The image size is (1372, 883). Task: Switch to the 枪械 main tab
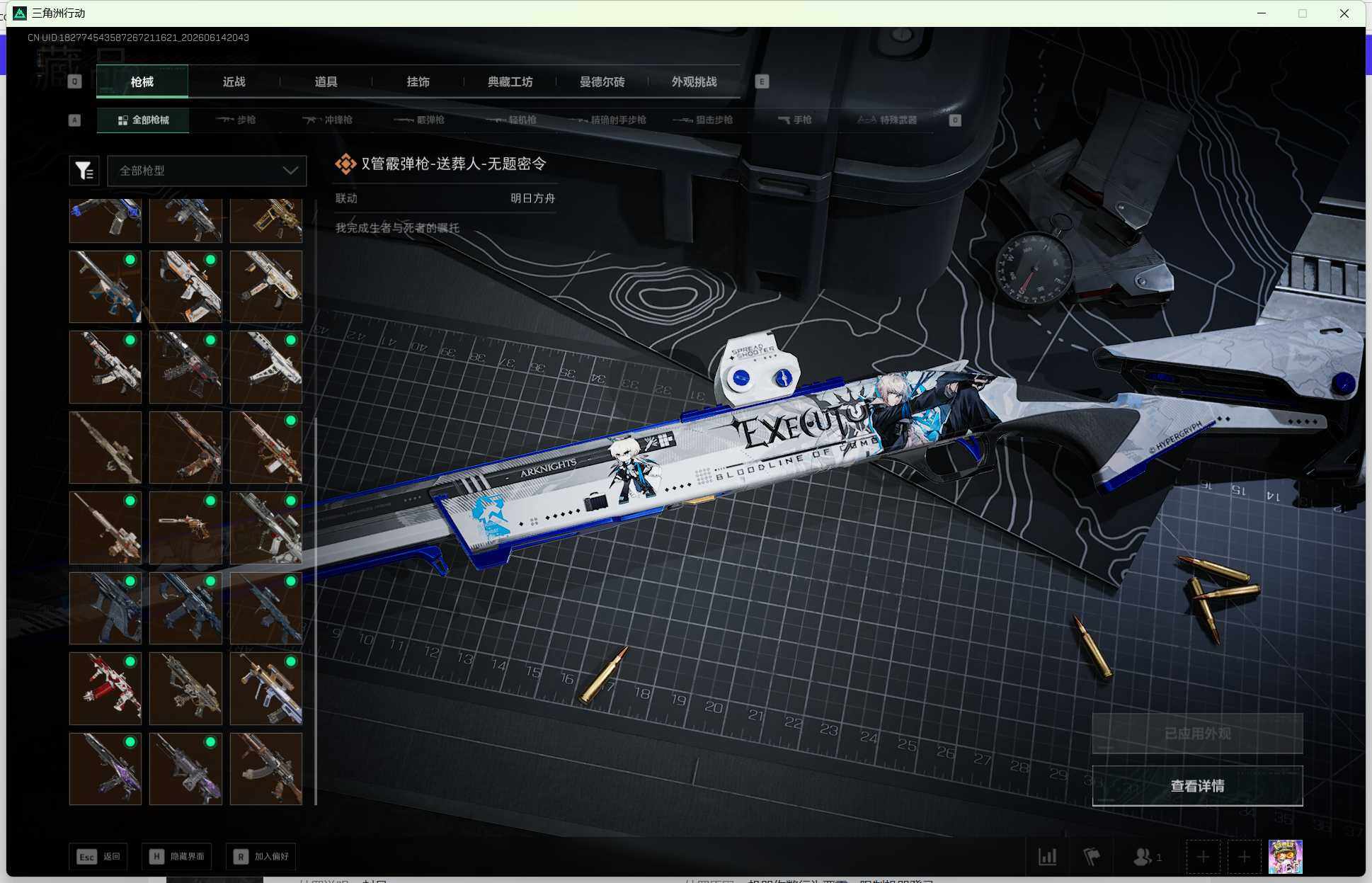[x=142, y=82]
